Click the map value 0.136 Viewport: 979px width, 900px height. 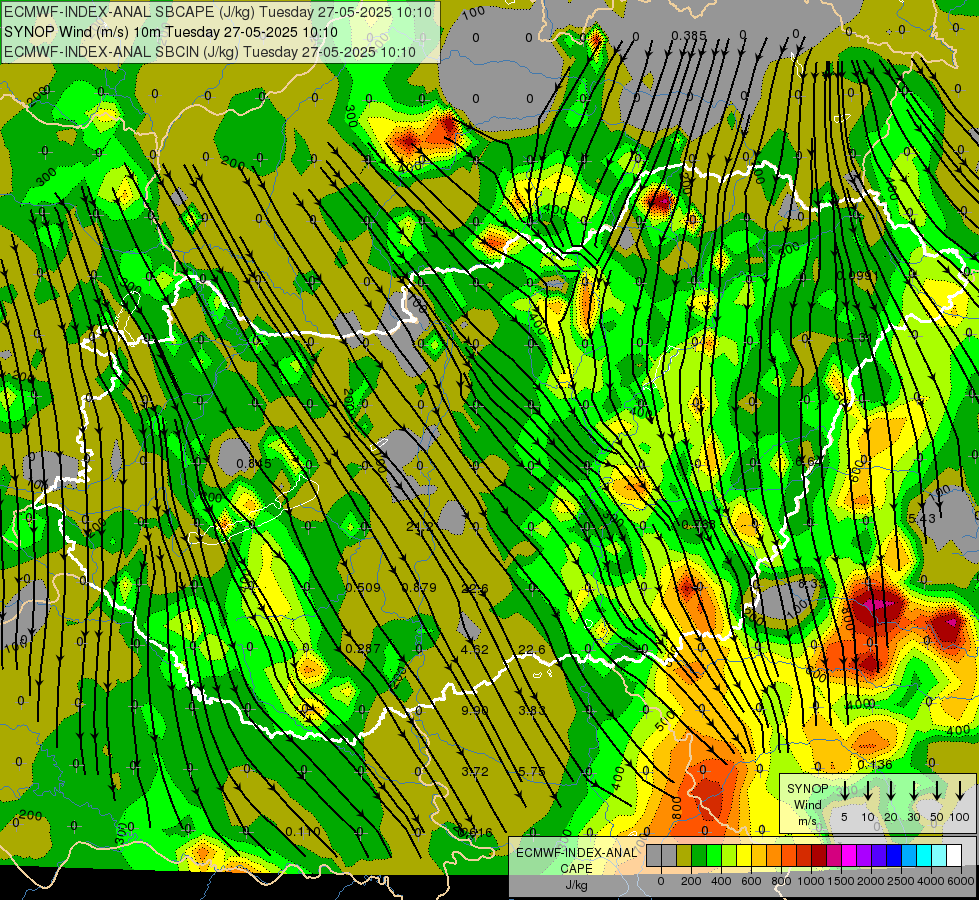click(875, 765)
